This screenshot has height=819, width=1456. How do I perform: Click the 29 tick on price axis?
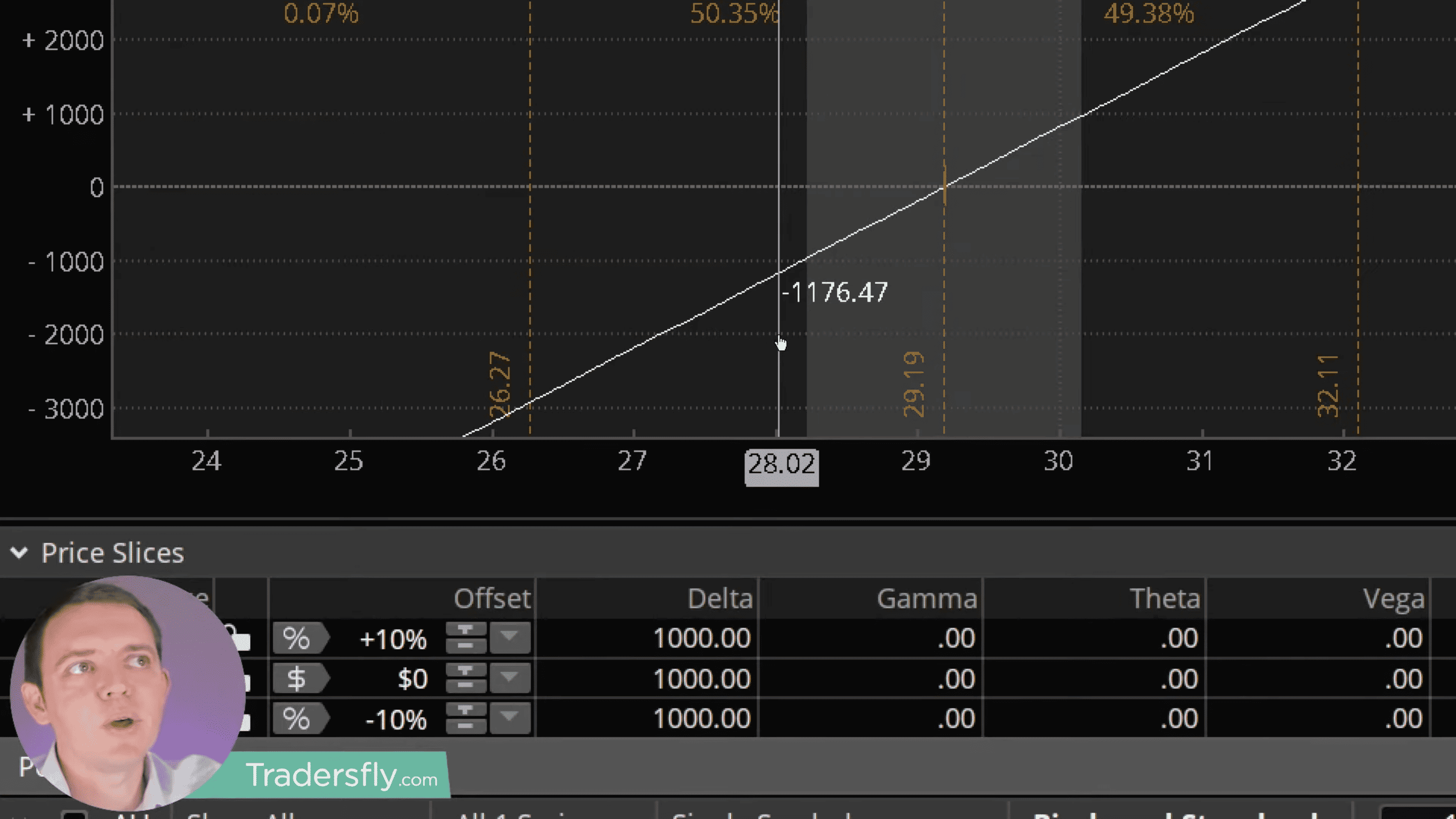pos(916,461)
